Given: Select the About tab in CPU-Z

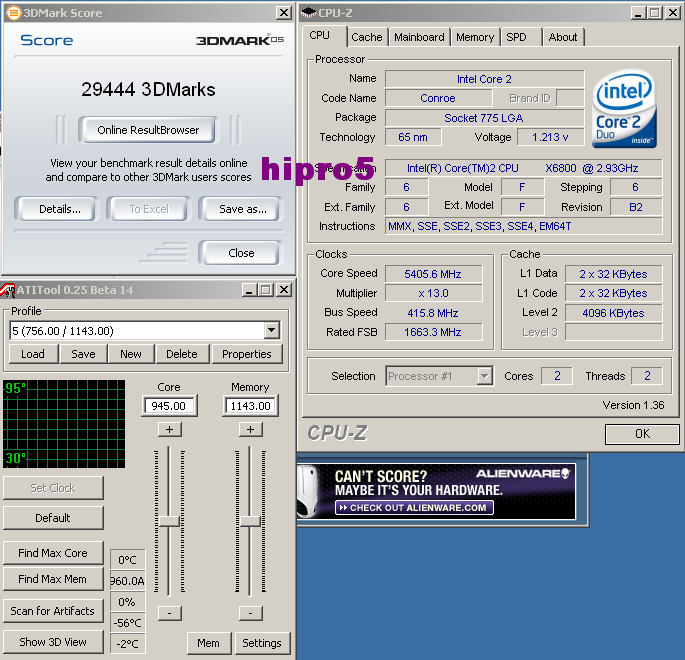Looking at the screenshot, I should click(563, 37).
